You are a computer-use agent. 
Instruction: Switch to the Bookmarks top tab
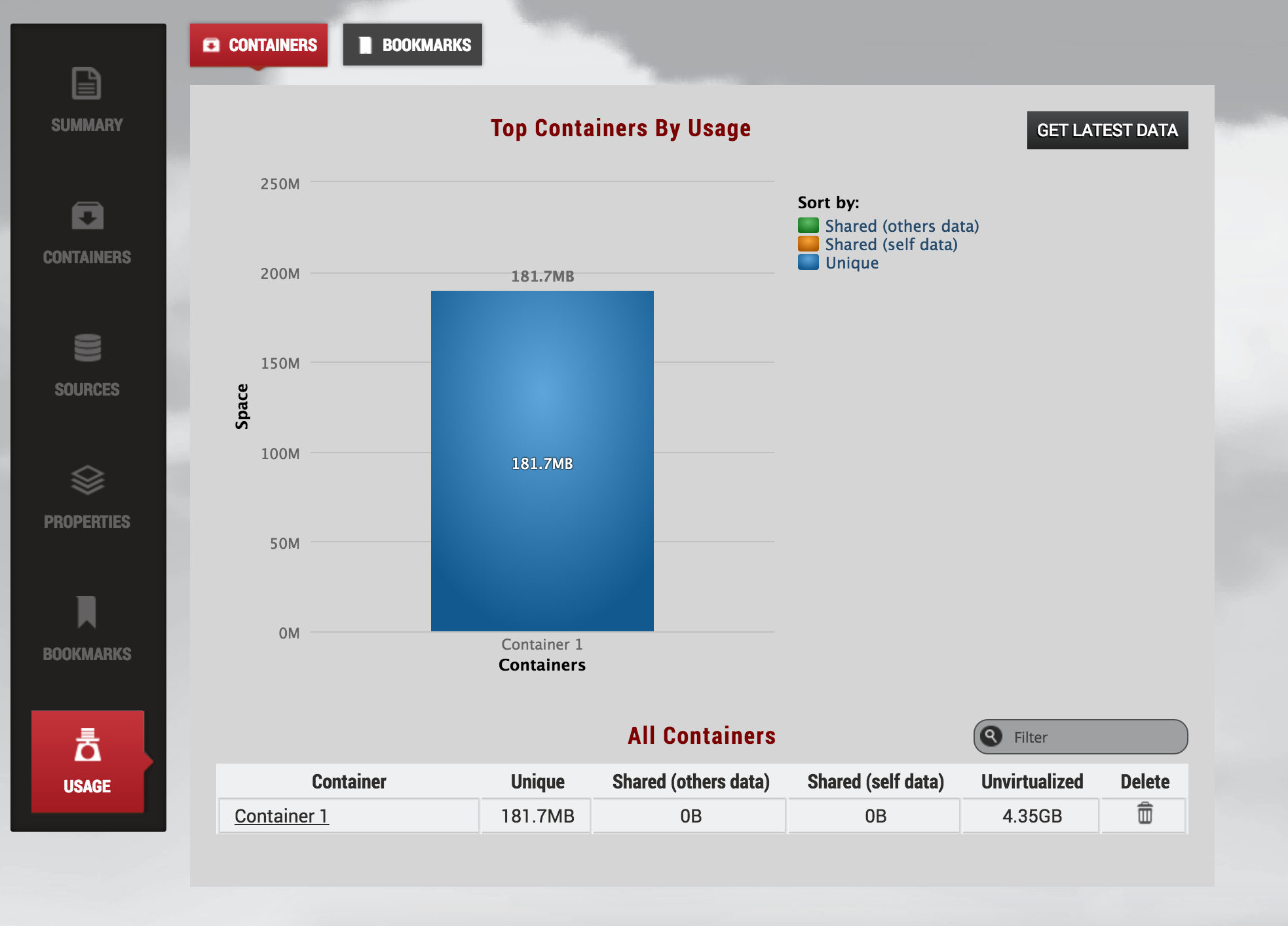tap(413, 45)
